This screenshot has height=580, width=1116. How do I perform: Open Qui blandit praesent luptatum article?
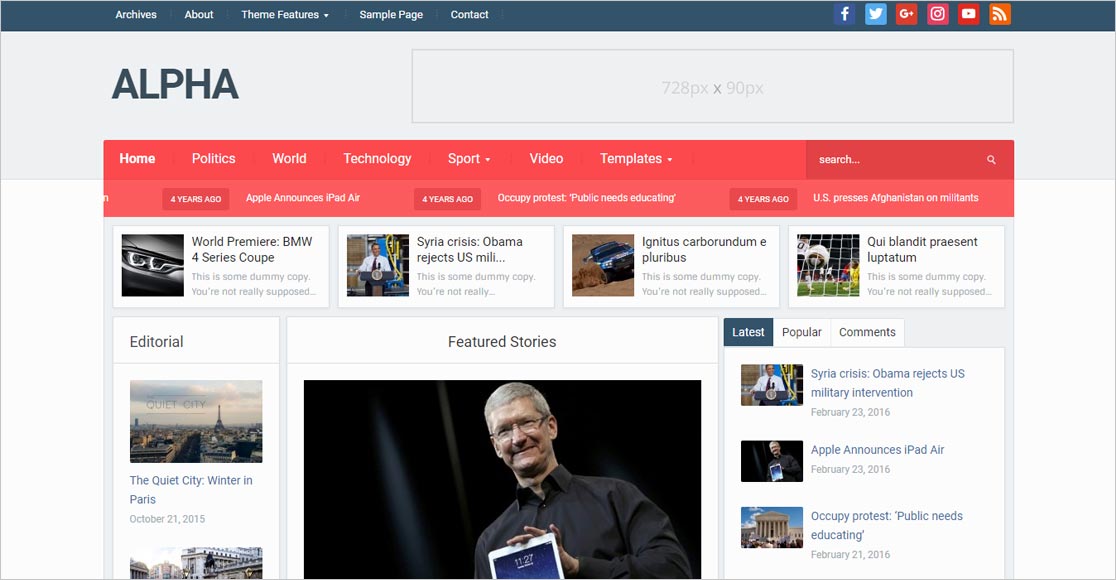click(x=922, y=249)
